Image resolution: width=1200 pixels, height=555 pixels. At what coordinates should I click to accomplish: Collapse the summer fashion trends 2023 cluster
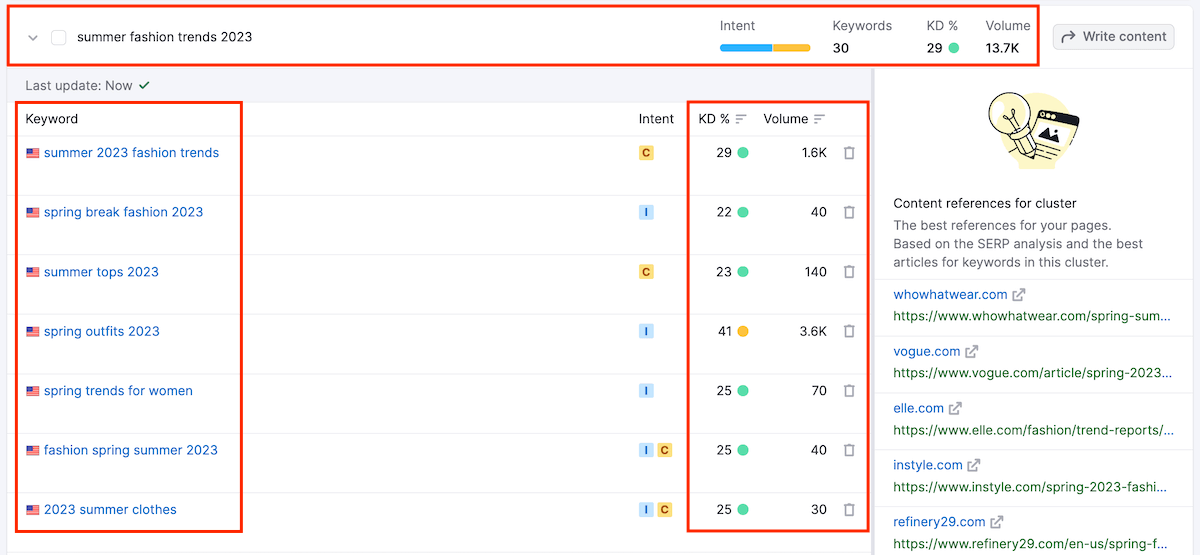[x=33, y=37]
